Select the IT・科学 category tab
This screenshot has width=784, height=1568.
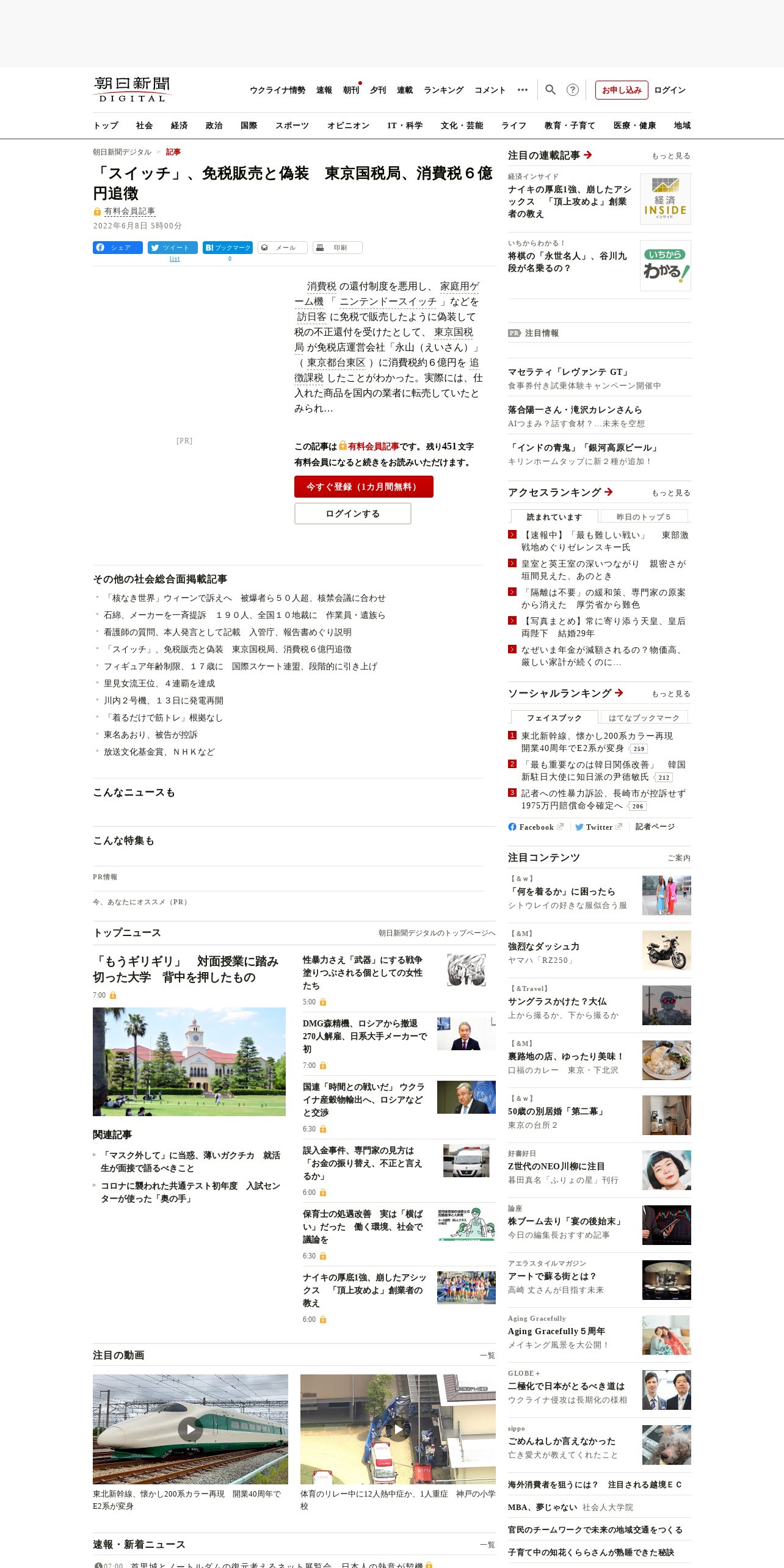pos(405,125)
